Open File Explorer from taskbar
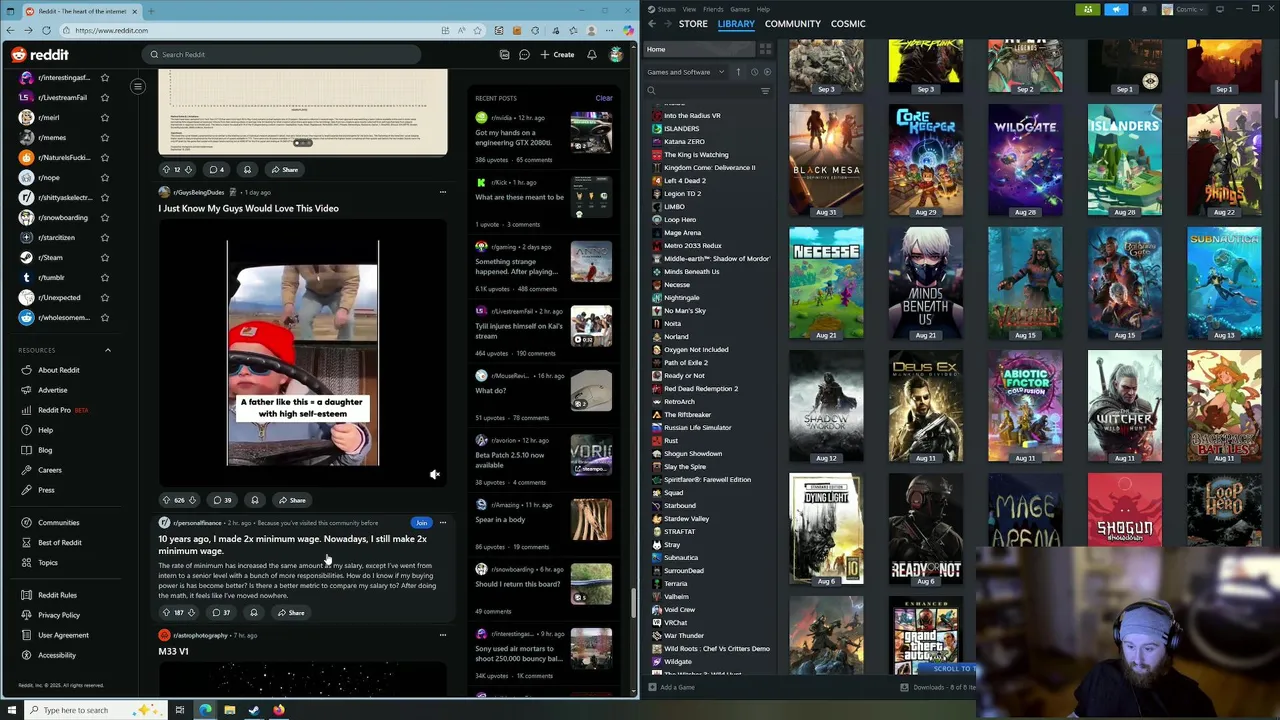The height and width of the screenshot is (720, 1280). click(x=229, y=710)
